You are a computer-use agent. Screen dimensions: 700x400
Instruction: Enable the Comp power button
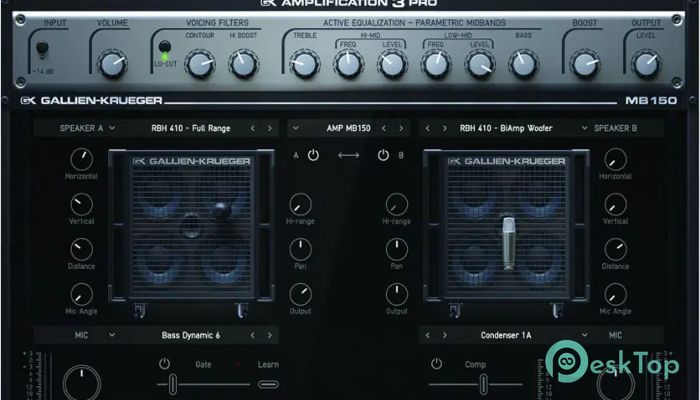436,364
